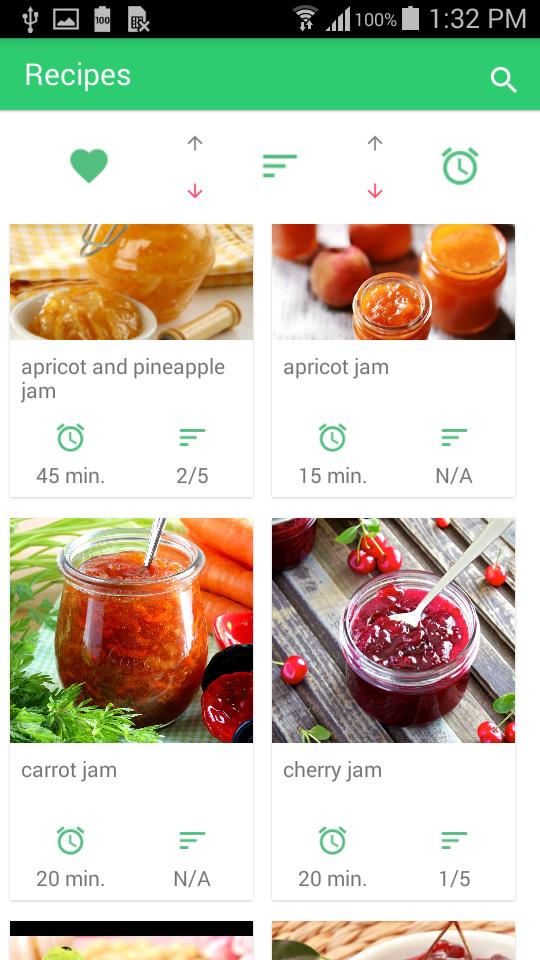Sort ascending with right up arrow

[x=375, y=143]
